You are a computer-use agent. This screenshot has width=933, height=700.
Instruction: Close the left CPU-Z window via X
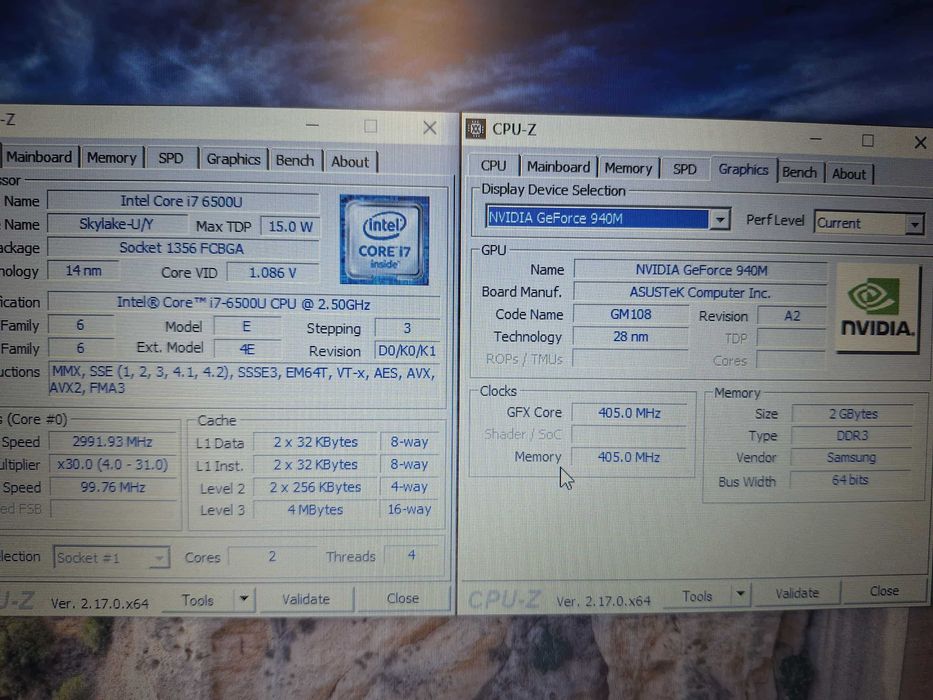click(430, 127)
